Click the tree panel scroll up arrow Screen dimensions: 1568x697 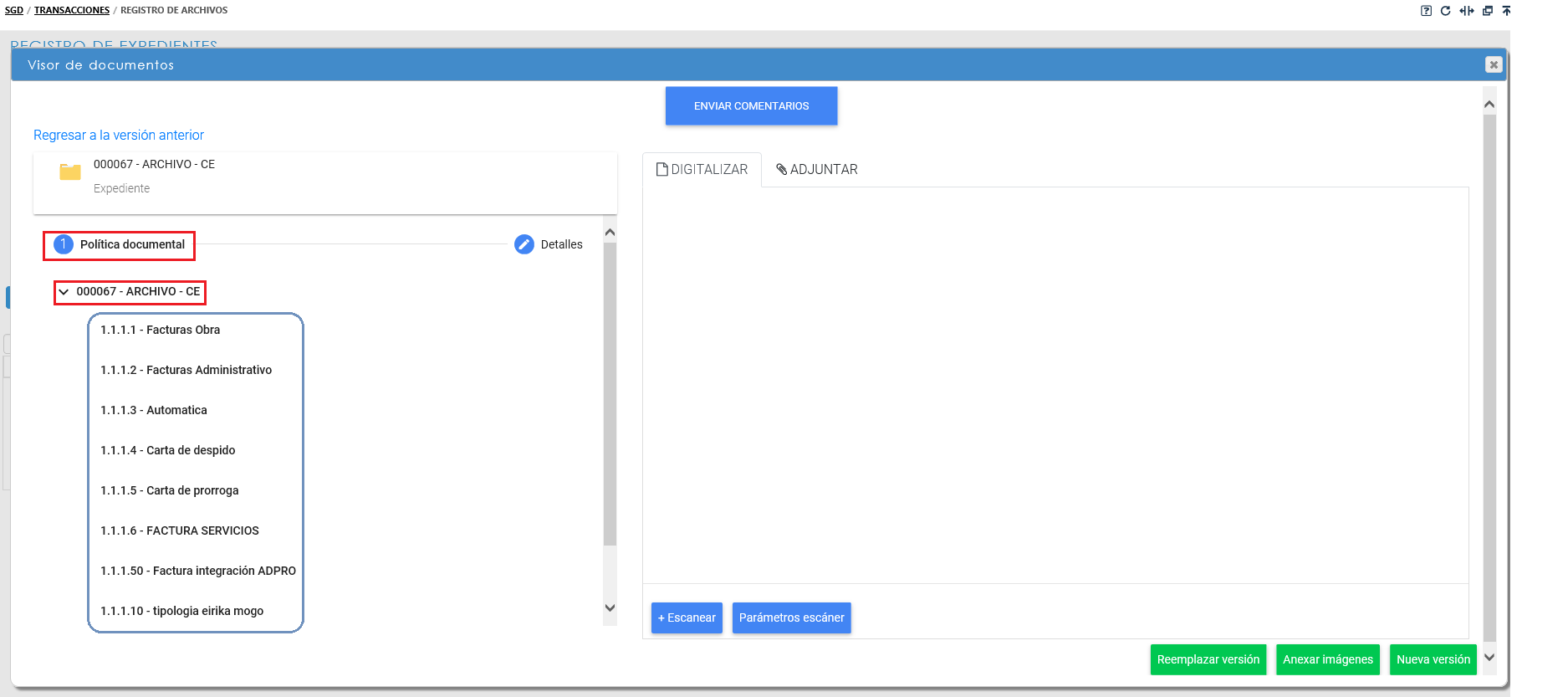click(x=610, y=232)
